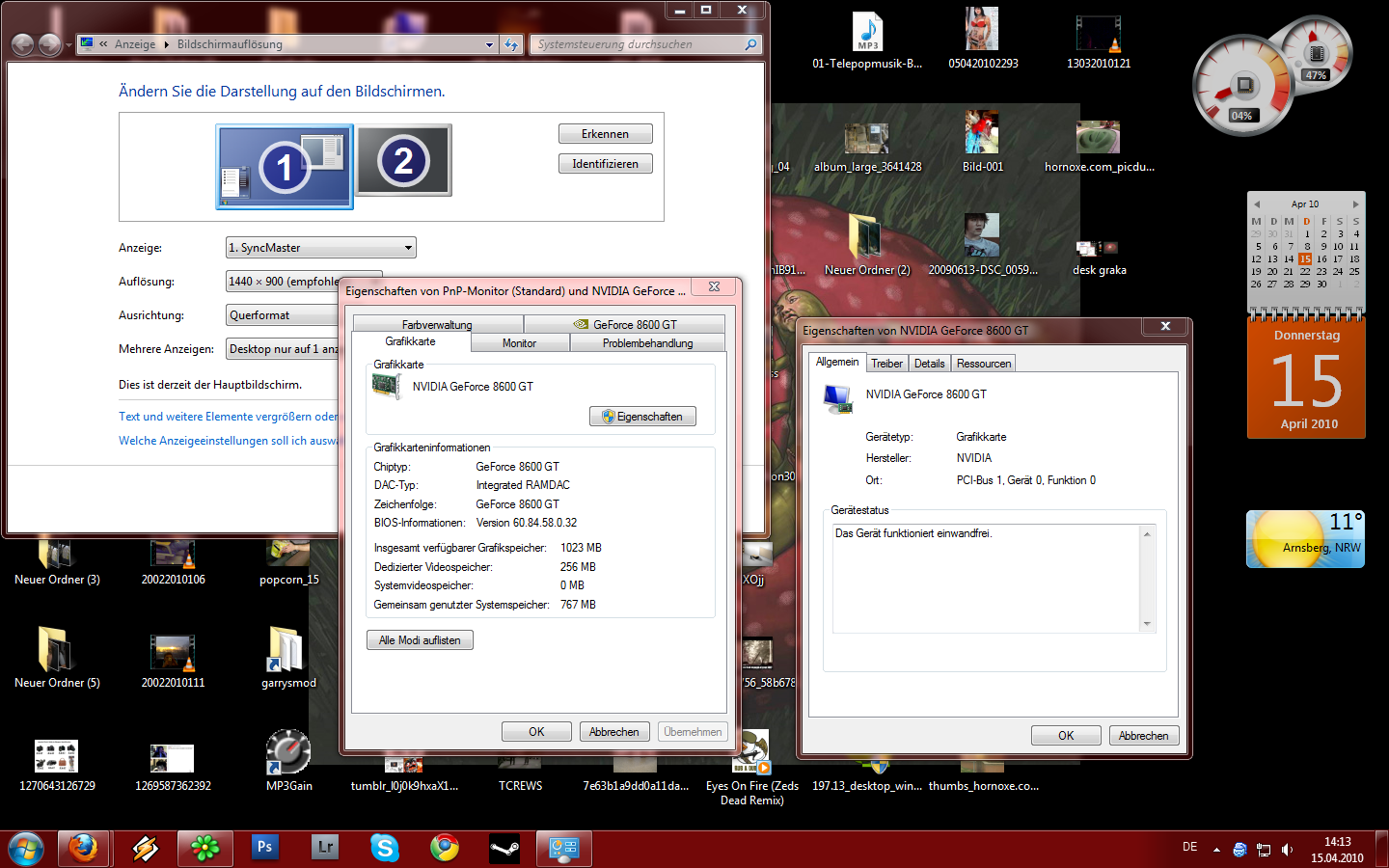
Task: Select monitor 2 in display preview
Action: (403, 161)
